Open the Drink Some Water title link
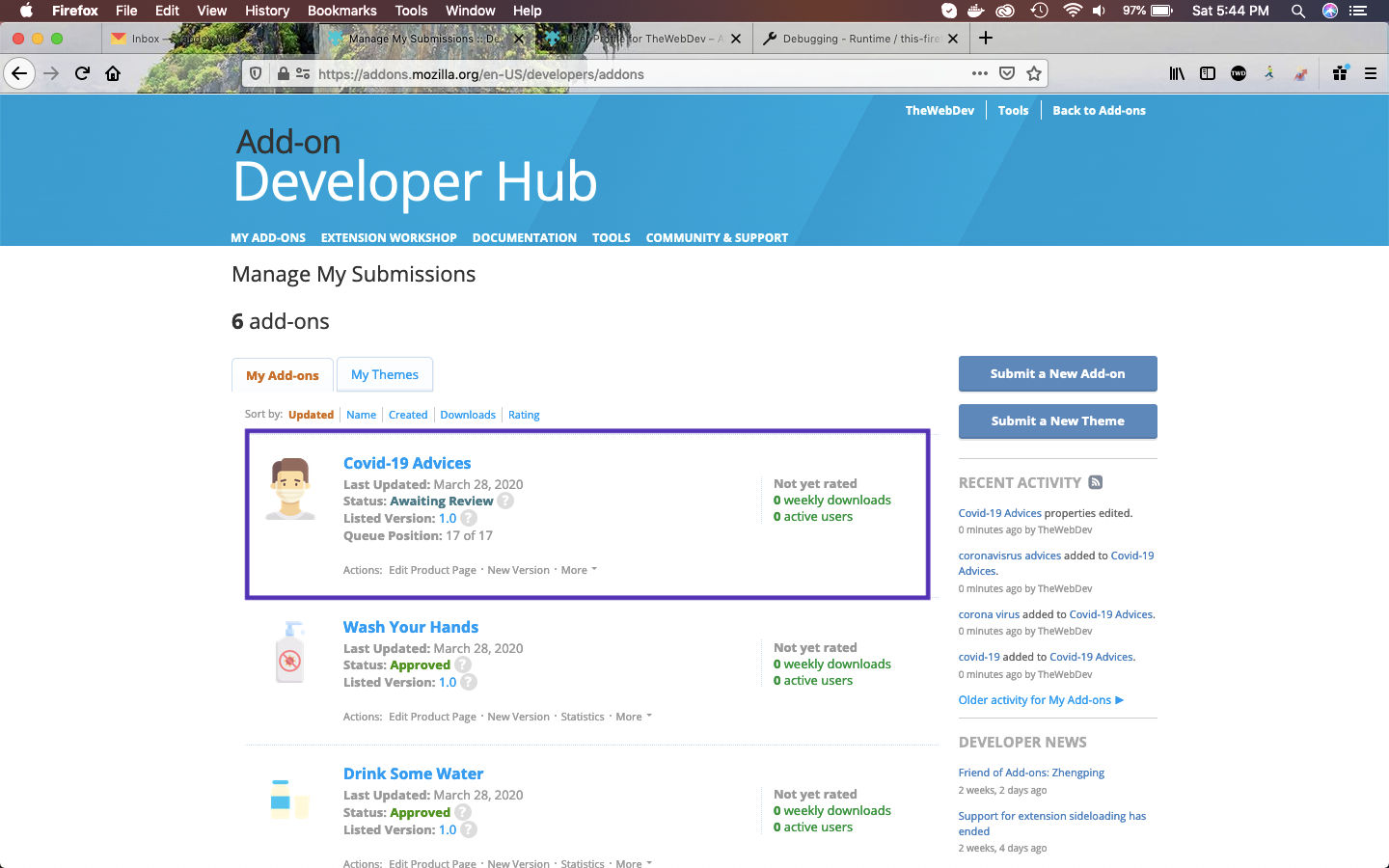Viewport: 1389px width, 868px height. 413,773
